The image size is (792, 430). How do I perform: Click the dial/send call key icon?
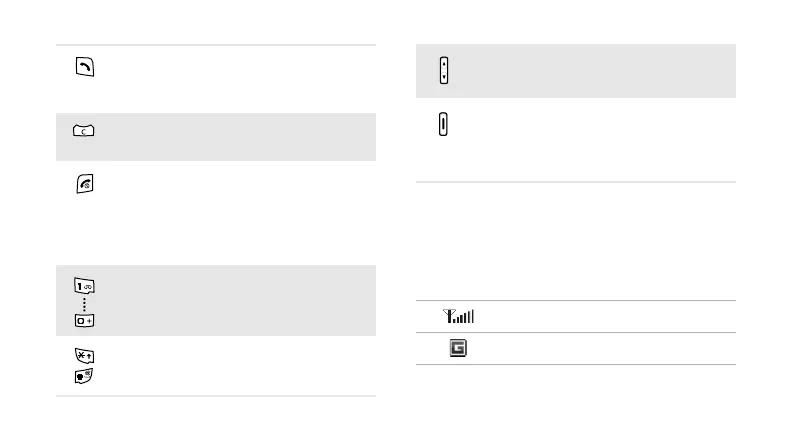(81, 67)
